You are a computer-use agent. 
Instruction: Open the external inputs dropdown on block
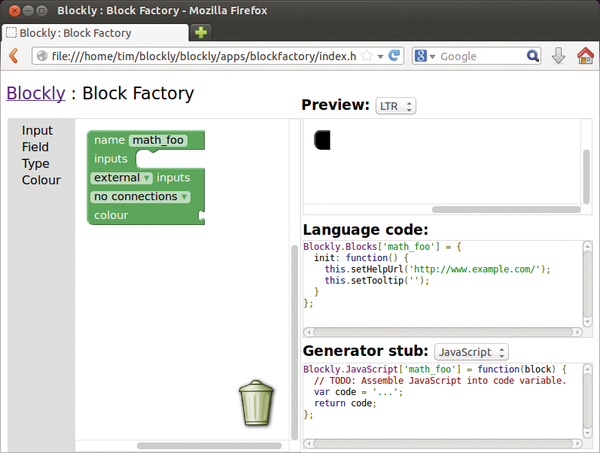pos(121,178)
